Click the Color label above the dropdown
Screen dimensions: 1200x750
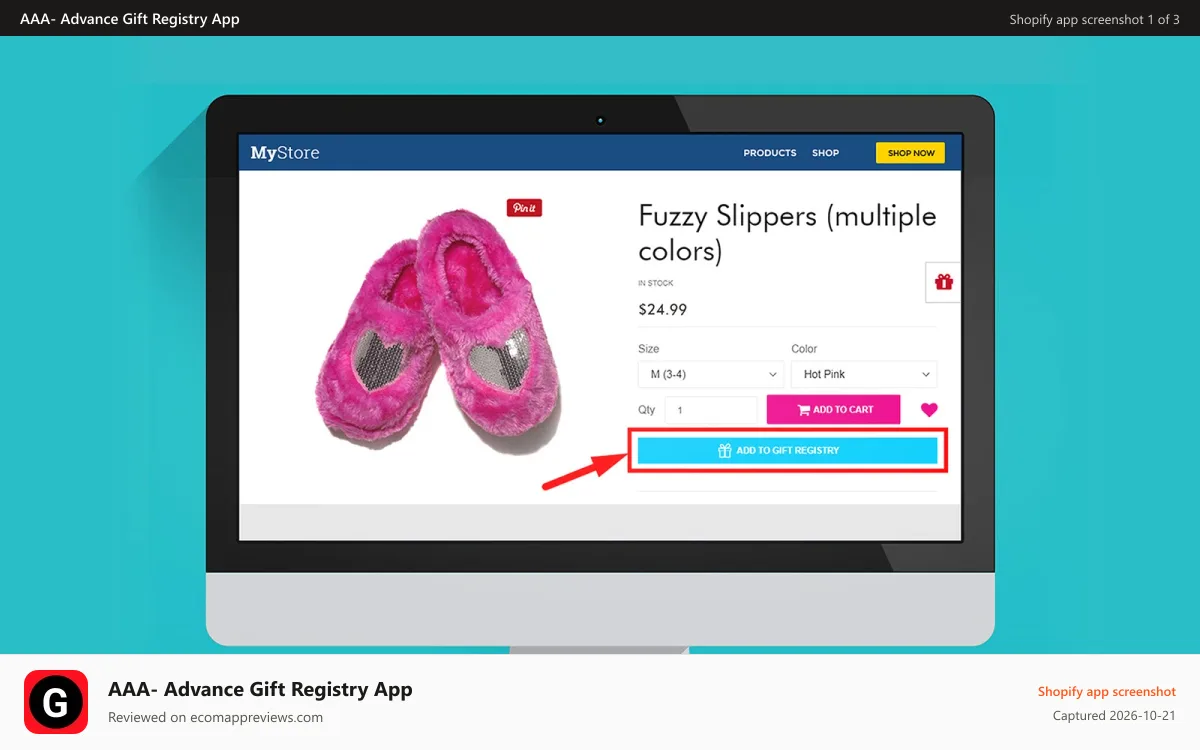click(x=804, y=349)
